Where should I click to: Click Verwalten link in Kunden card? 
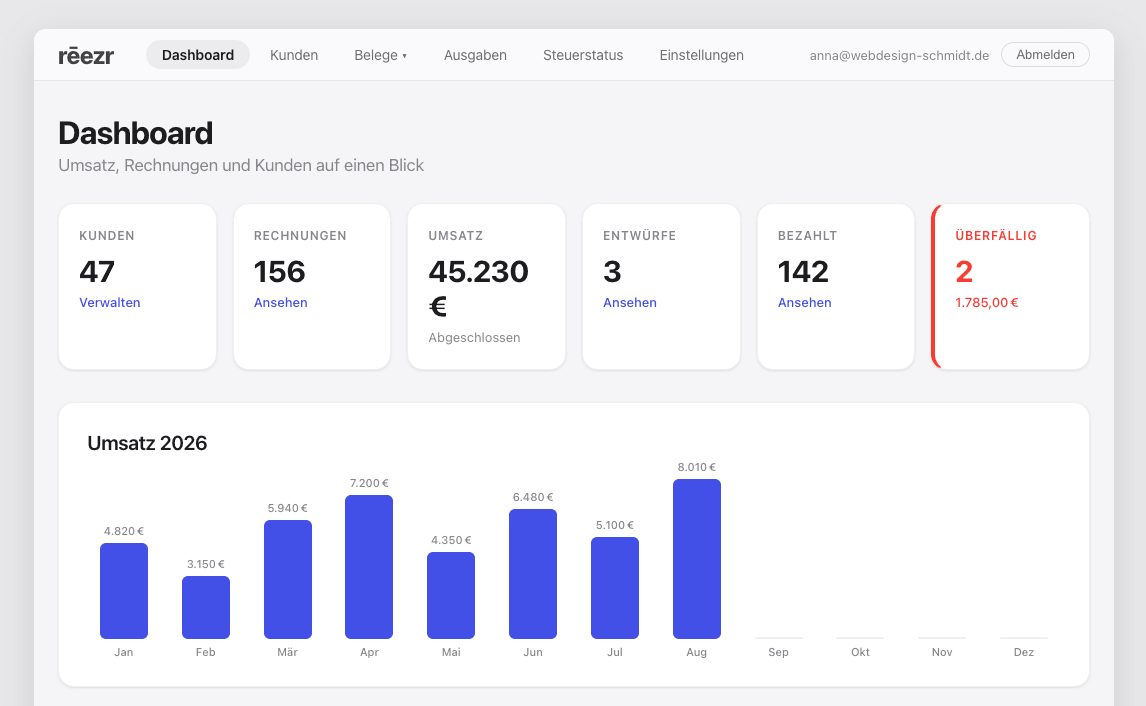(110, 303)
